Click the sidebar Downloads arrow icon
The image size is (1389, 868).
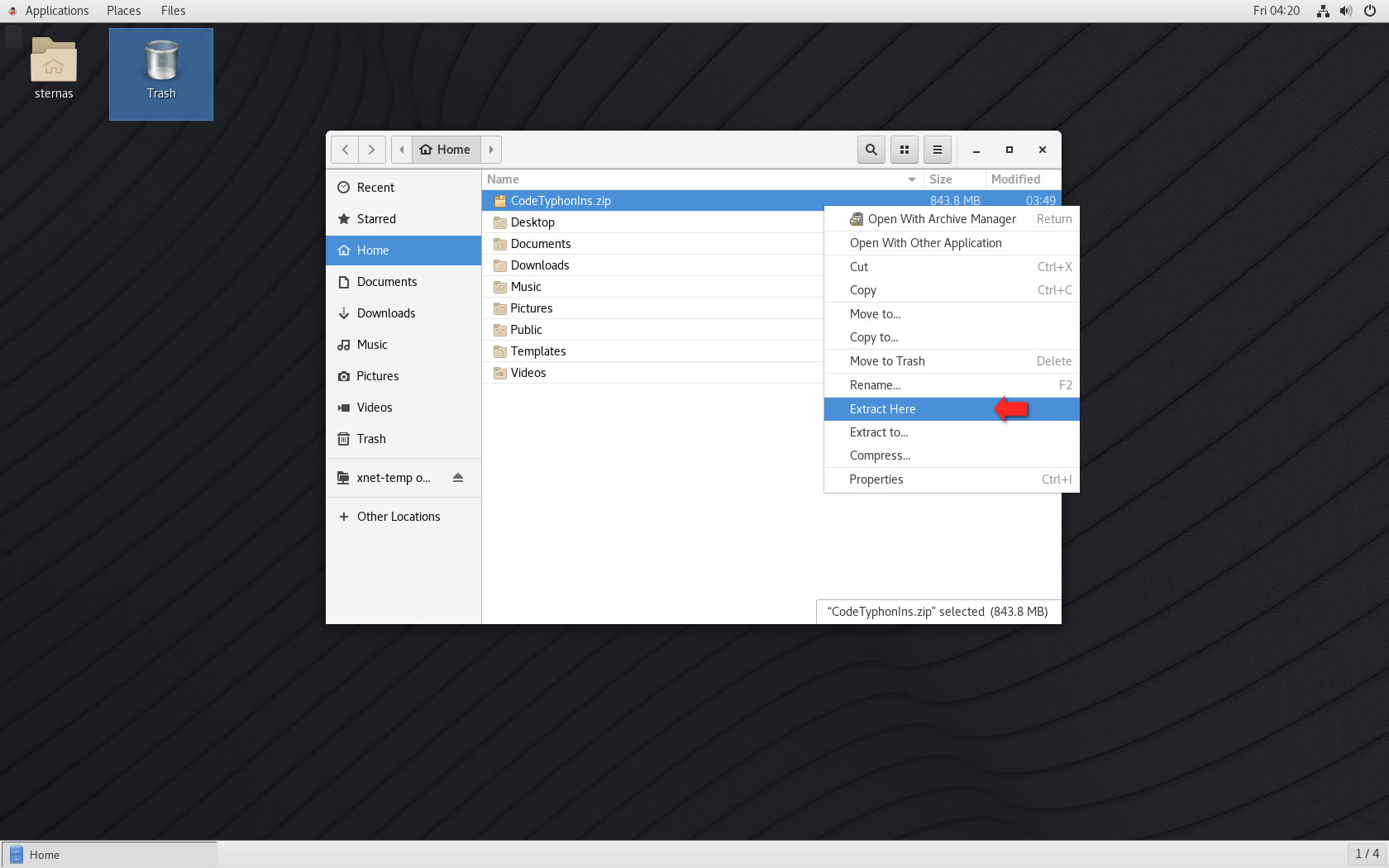pos(344,313)
